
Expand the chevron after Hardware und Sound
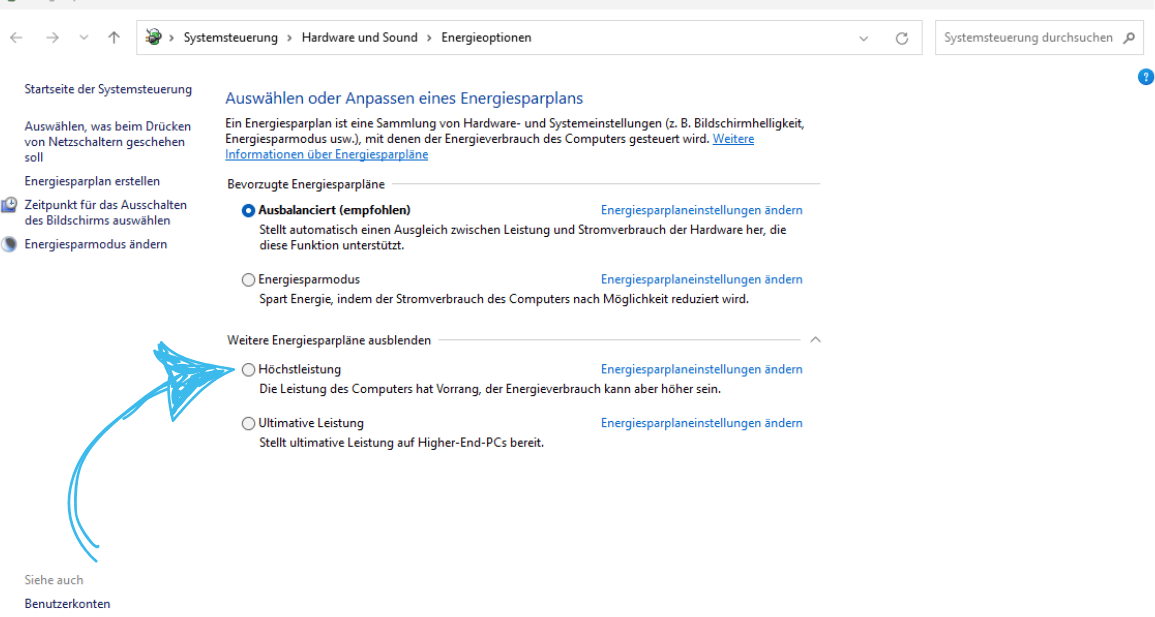[429, 38]
